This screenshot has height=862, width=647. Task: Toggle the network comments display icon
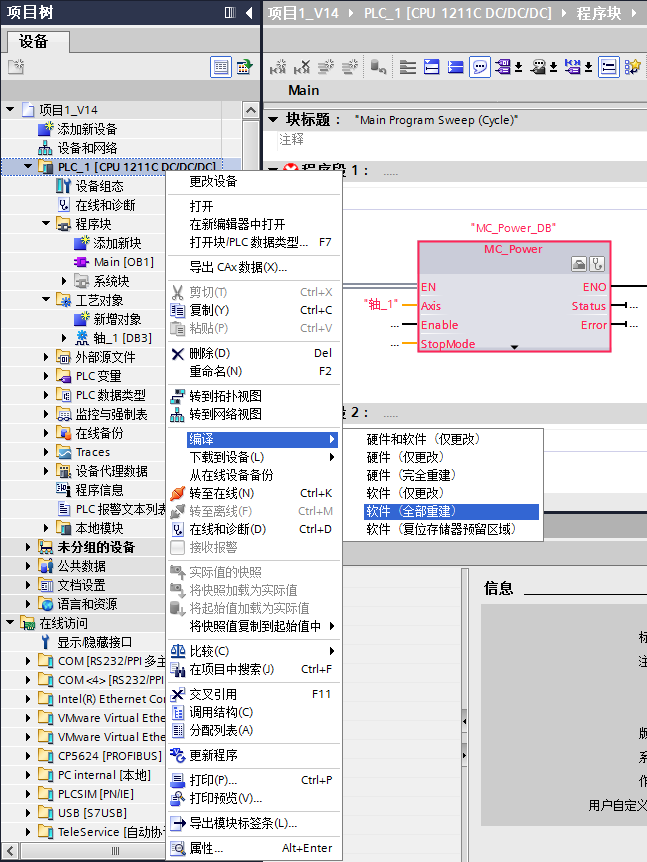[609, 67]
